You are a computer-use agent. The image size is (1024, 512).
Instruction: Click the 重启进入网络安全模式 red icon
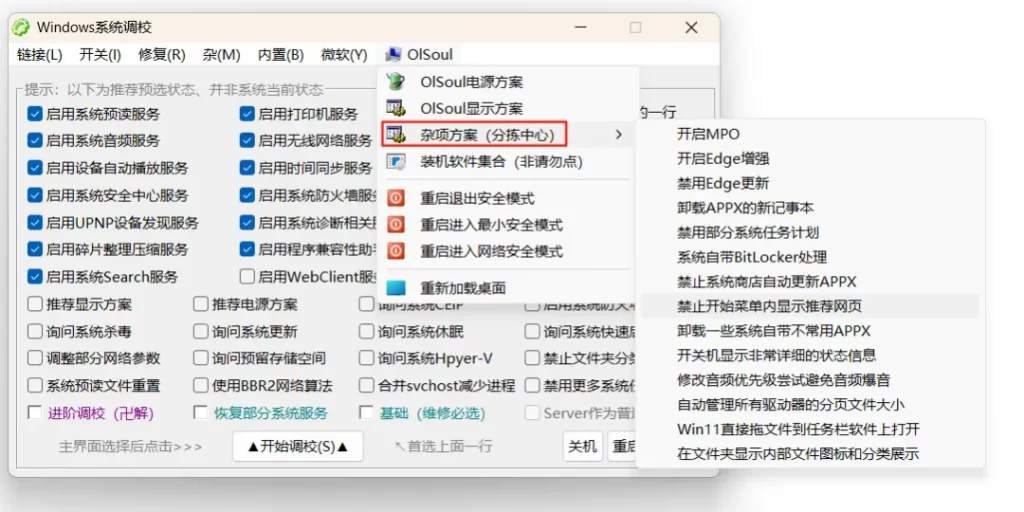396,251
